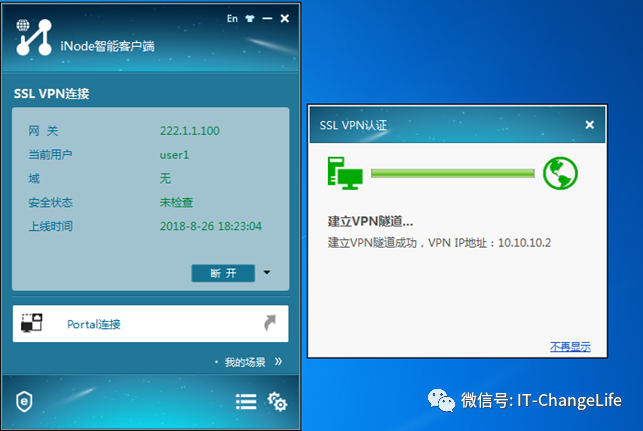Open the Portal连接 entry
Viewport: 643px width, 431px height.
click(150, 324)
